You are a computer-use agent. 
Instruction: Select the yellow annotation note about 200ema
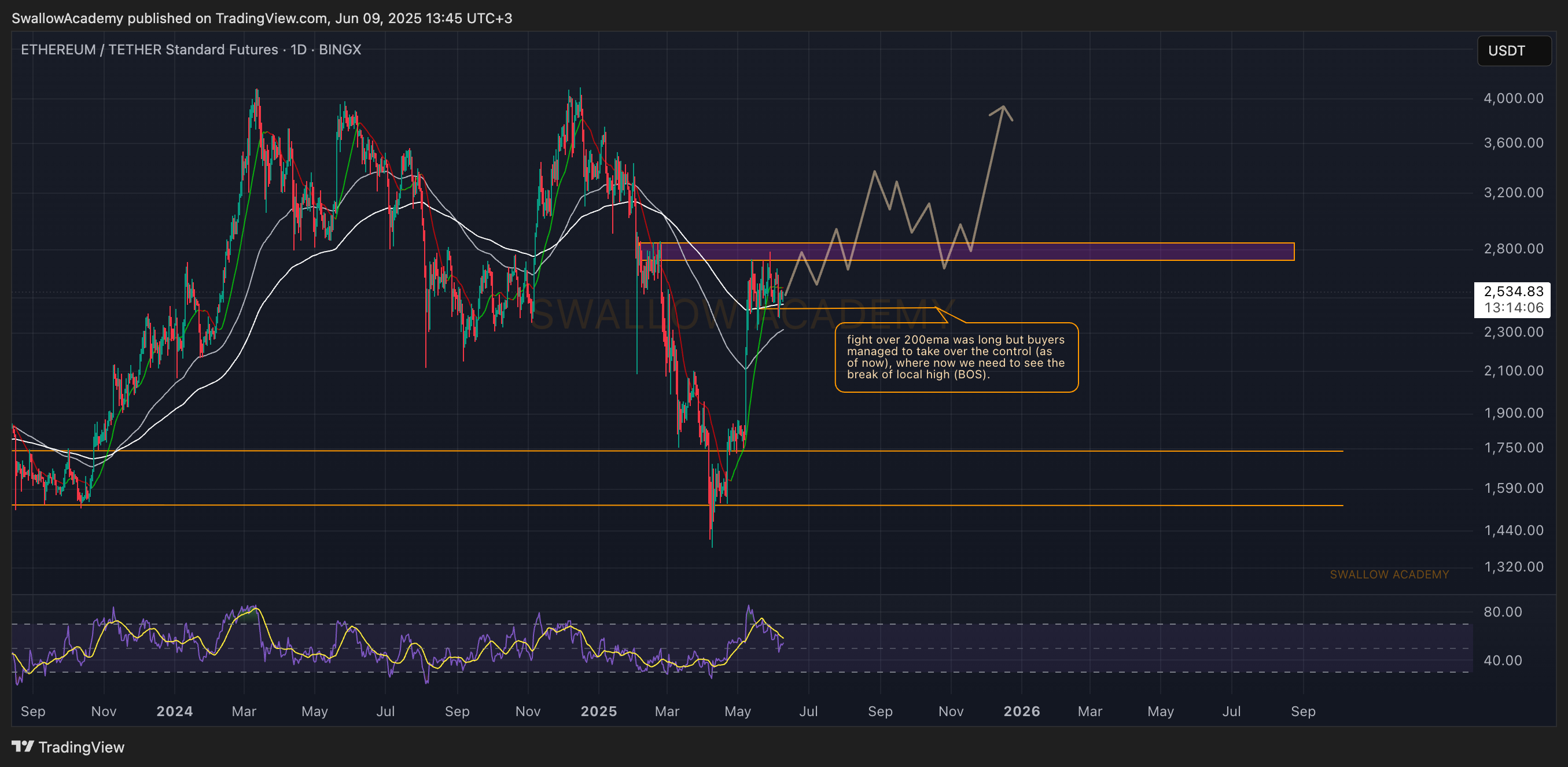click(956, 357)
